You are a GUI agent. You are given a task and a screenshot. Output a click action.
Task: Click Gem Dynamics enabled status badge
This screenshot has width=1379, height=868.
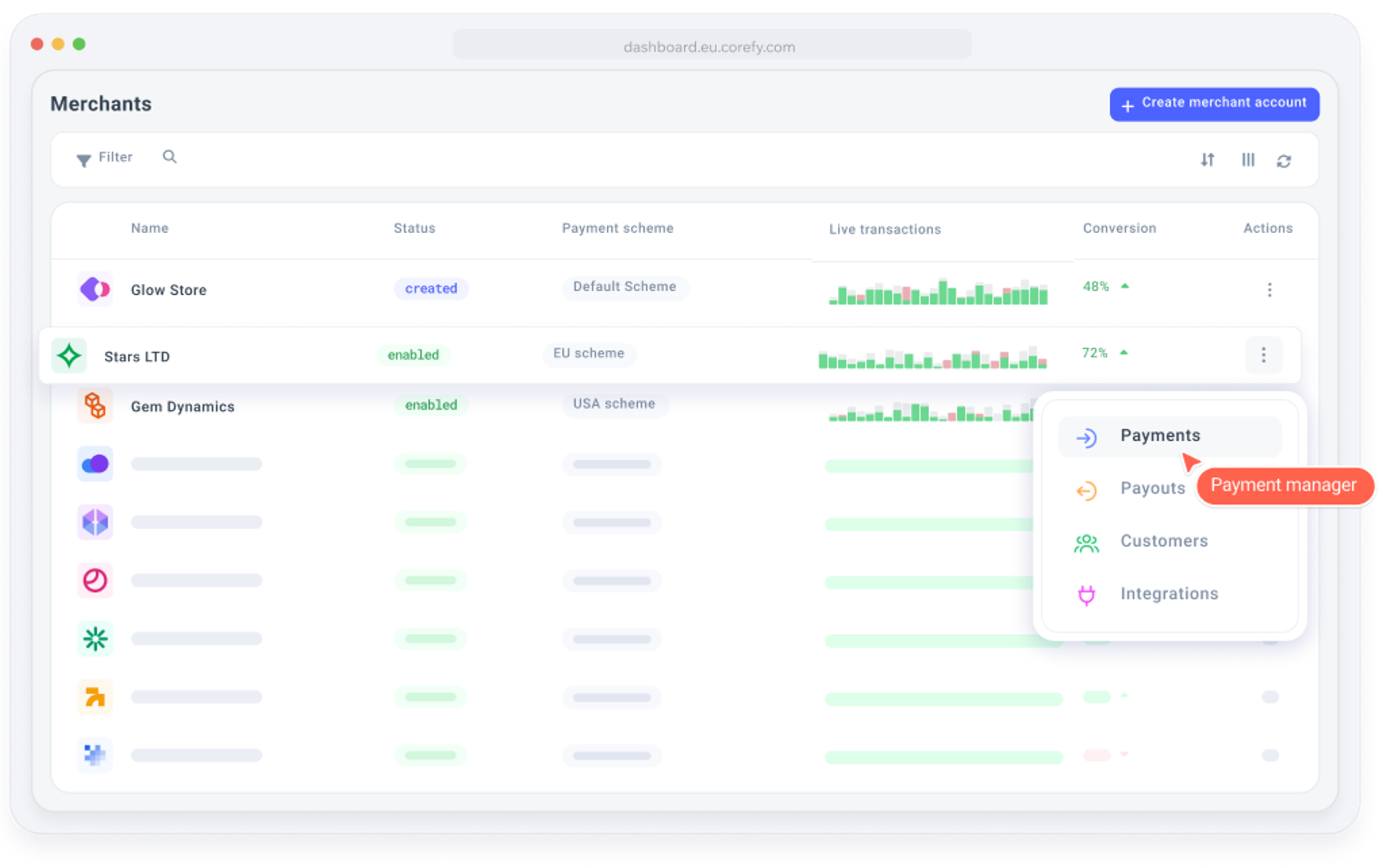coord(431,405)
